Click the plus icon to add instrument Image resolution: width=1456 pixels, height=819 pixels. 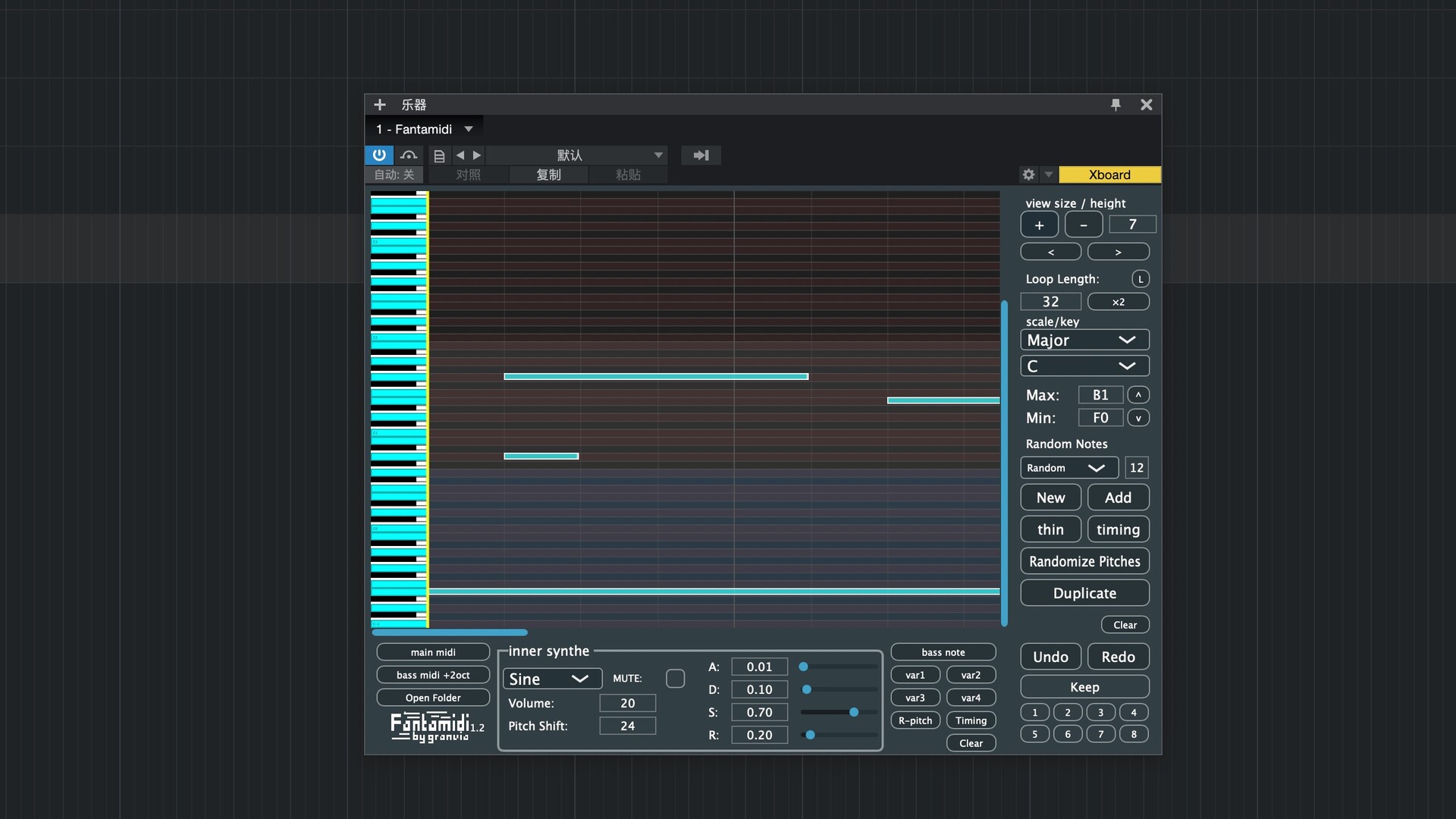point(380,105)
